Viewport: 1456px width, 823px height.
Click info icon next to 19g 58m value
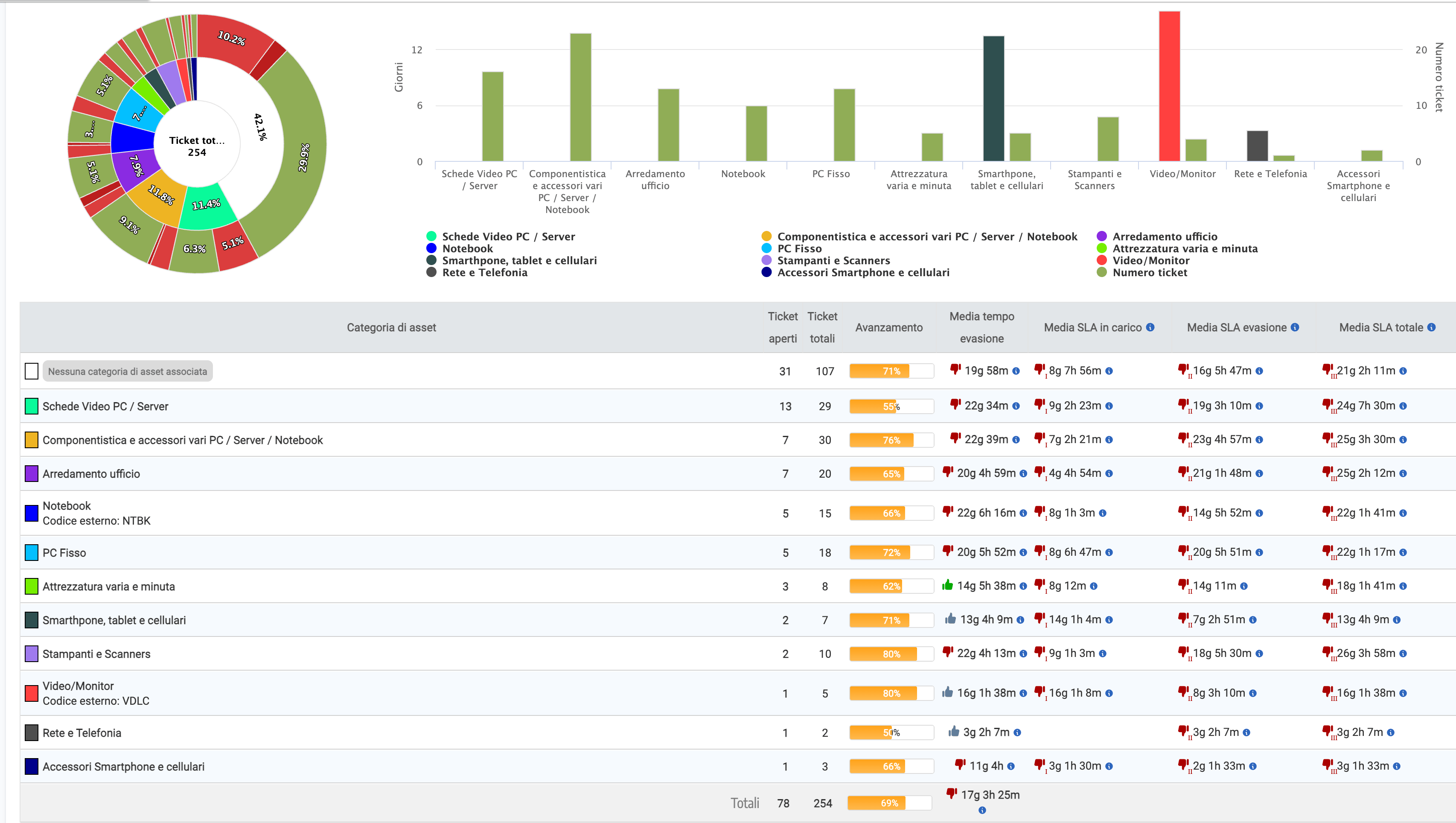[x=1016, y=371]
